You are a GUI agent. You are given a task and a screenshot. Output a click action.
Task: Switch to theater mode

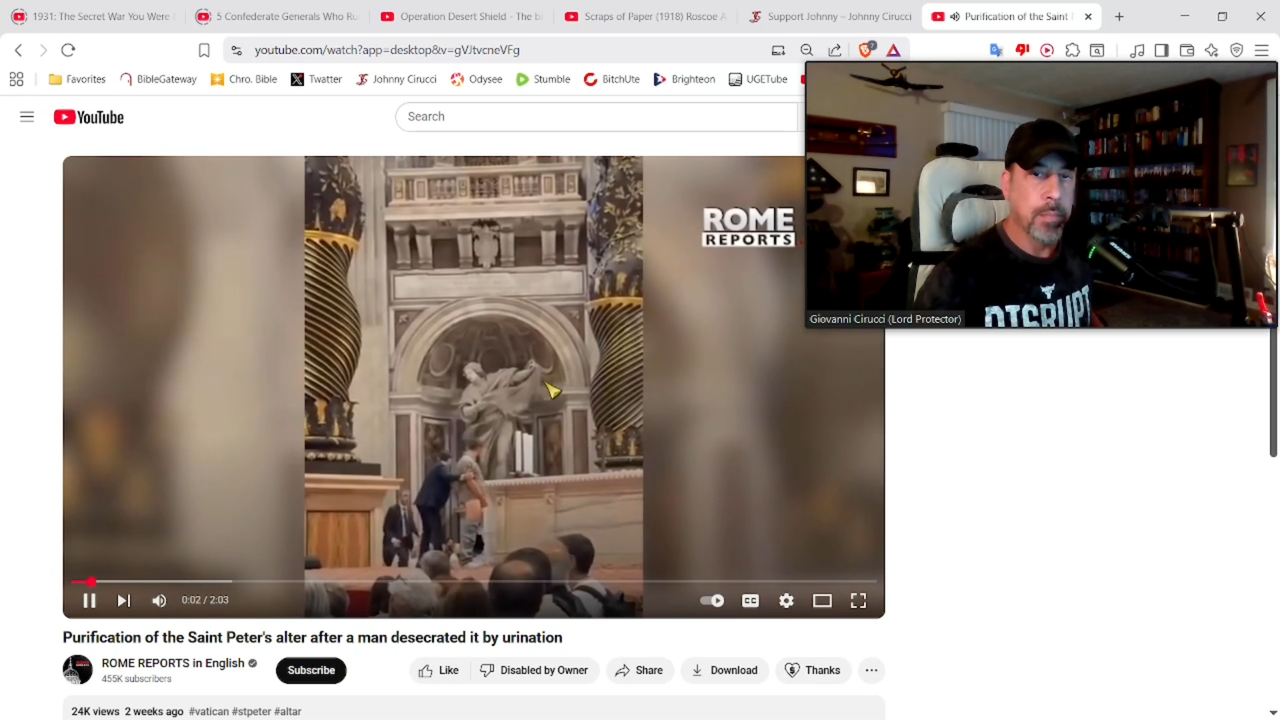tap(822, 601)
